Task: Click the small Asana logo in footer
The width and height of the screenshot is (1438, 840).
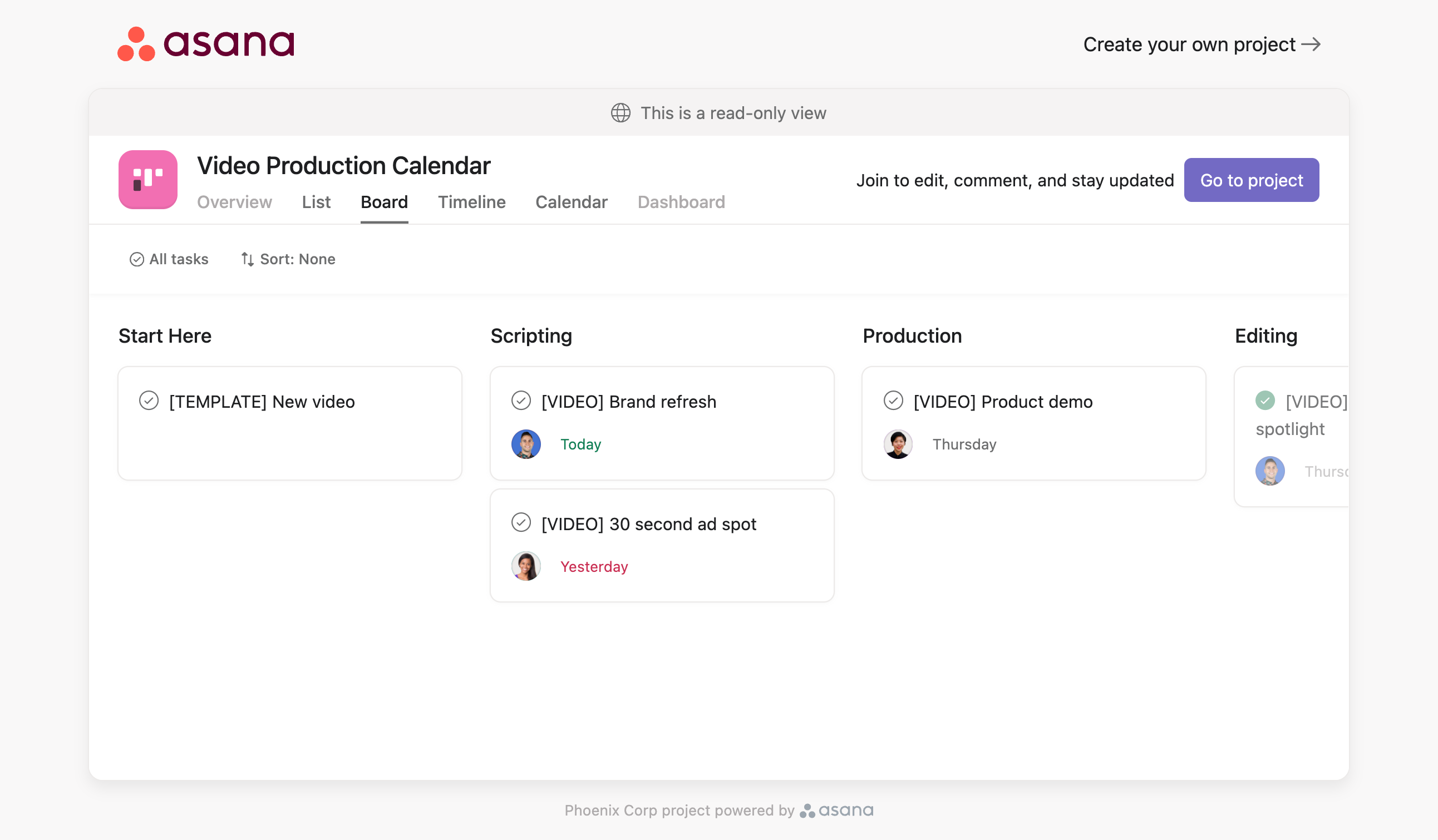Action: click(836, 811)
